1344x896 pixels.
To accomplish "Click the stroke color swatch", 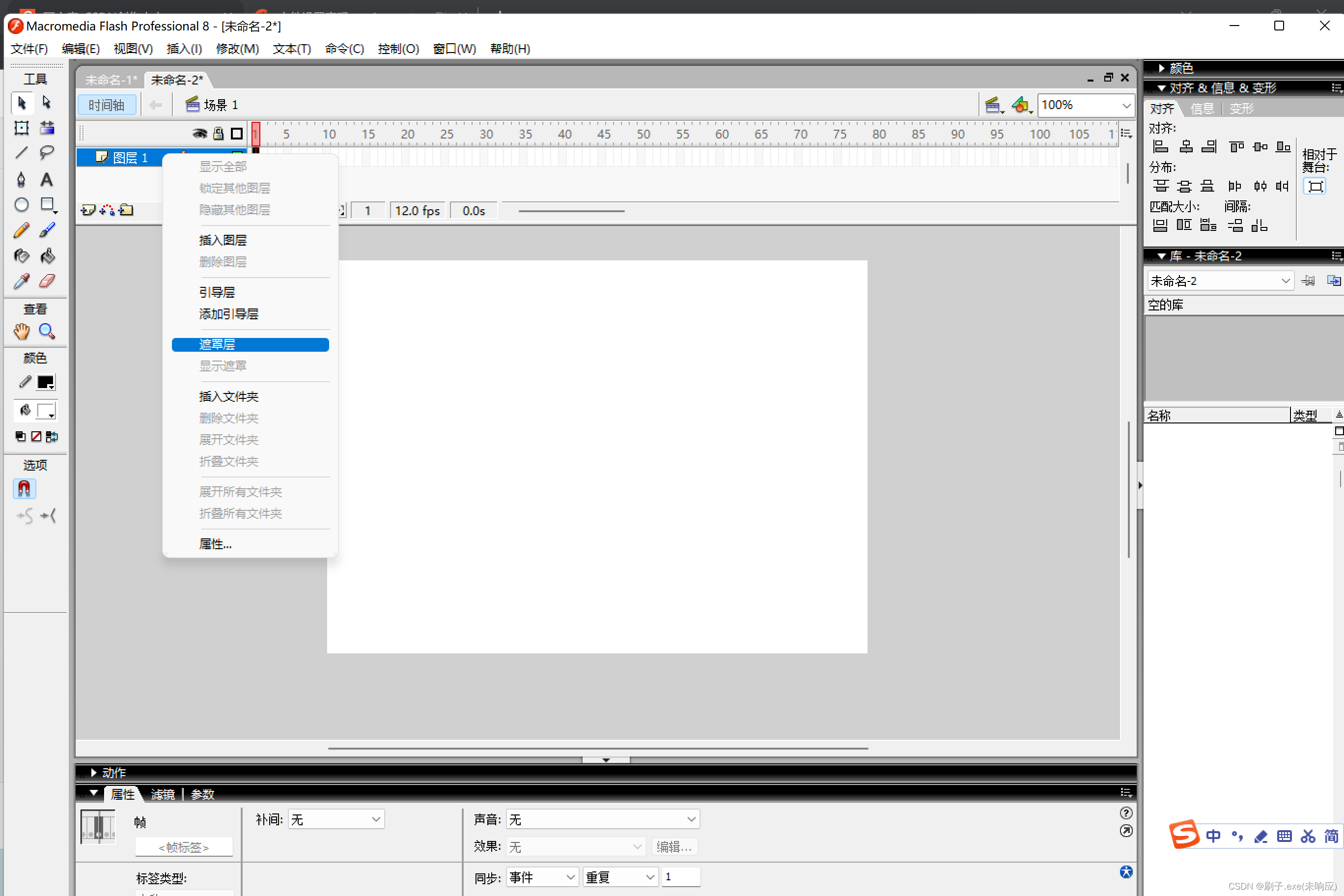I will [45, 382].
